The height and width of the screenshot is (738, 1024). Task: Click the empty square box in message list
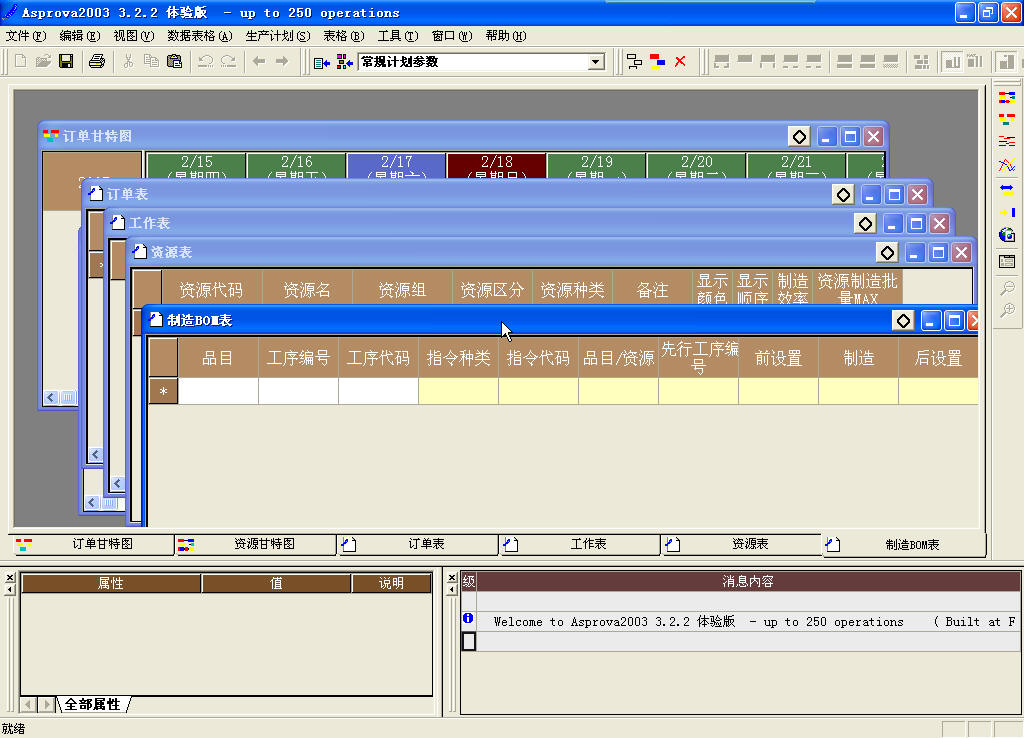[x=469, y=641]
